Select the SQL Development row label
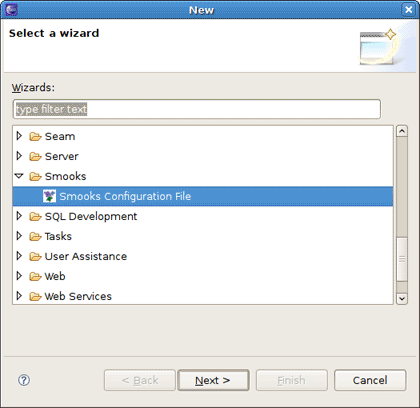 (91, 216)
